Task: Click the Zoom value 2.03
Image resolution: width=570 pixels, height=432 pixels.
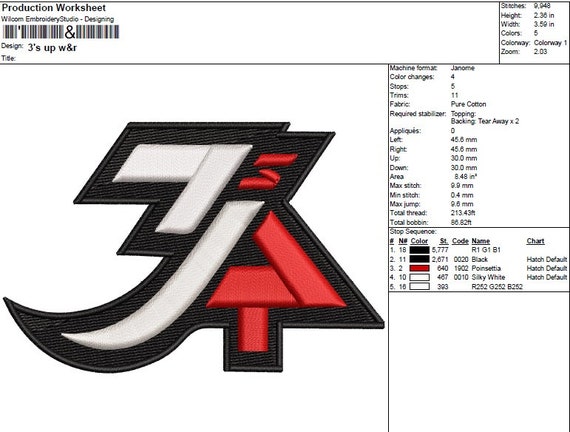Action: 540,52
